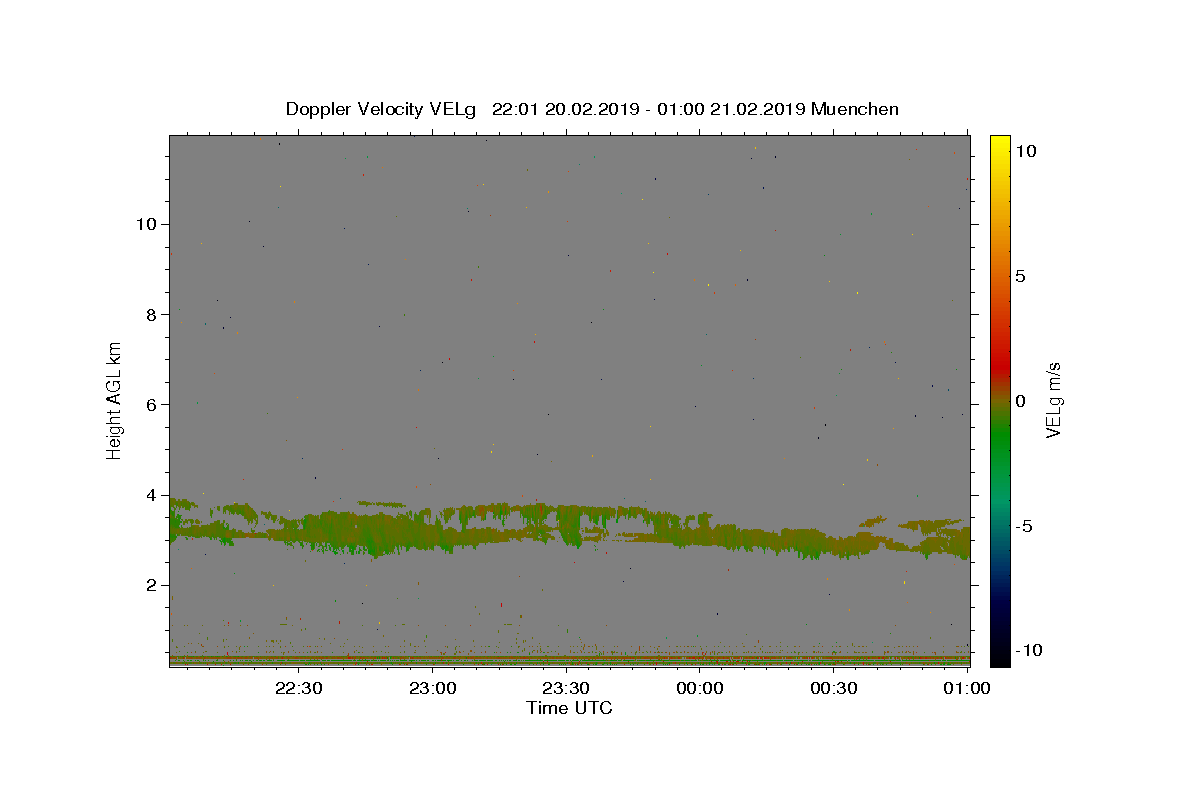The image size is (1200, 800).
Task: Click the height tick label 10
Action: [x=145, y=224]
